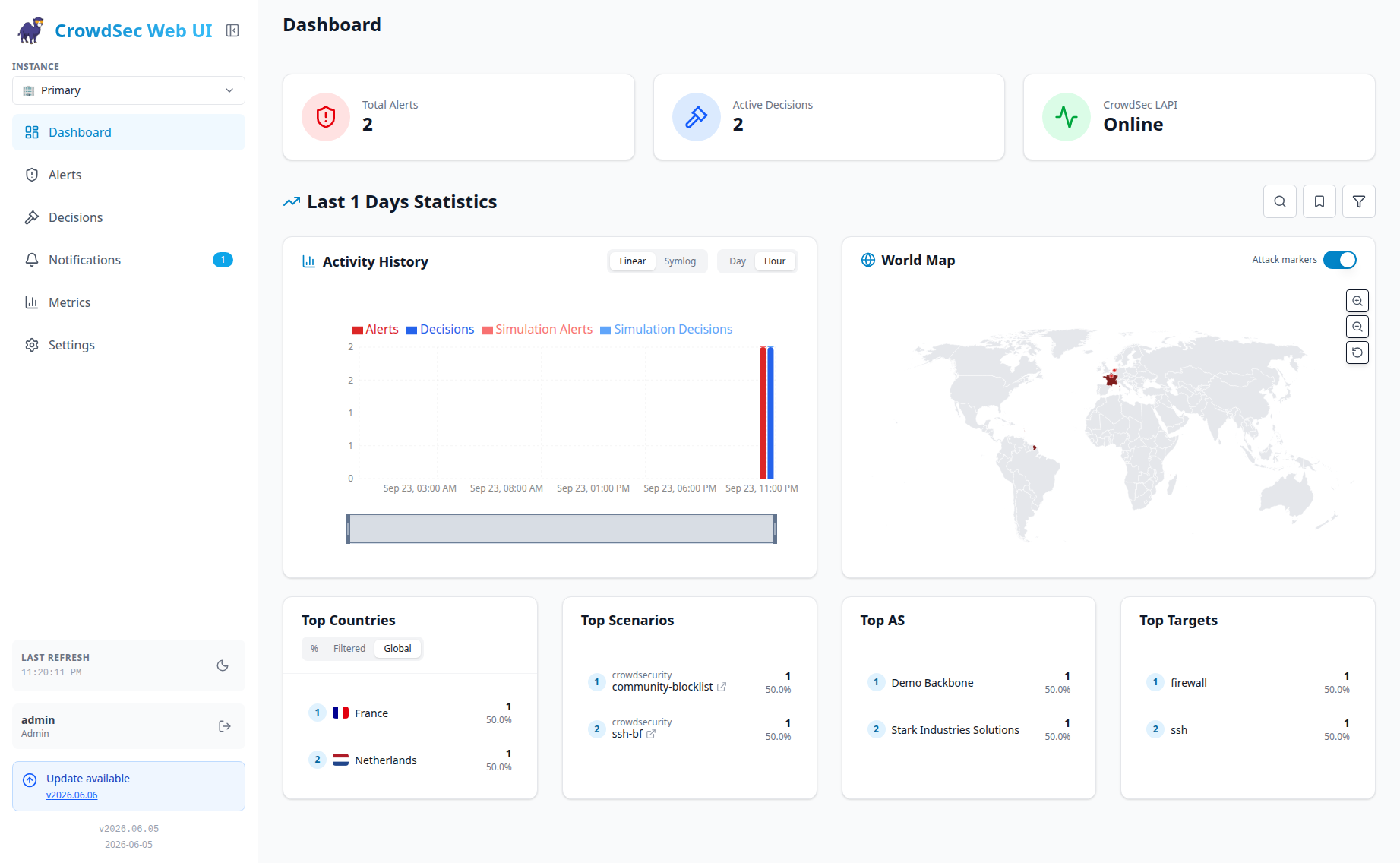Select firewall in Top Targets
Viewport: 1400px width, 863px height.
point(1248,682)
